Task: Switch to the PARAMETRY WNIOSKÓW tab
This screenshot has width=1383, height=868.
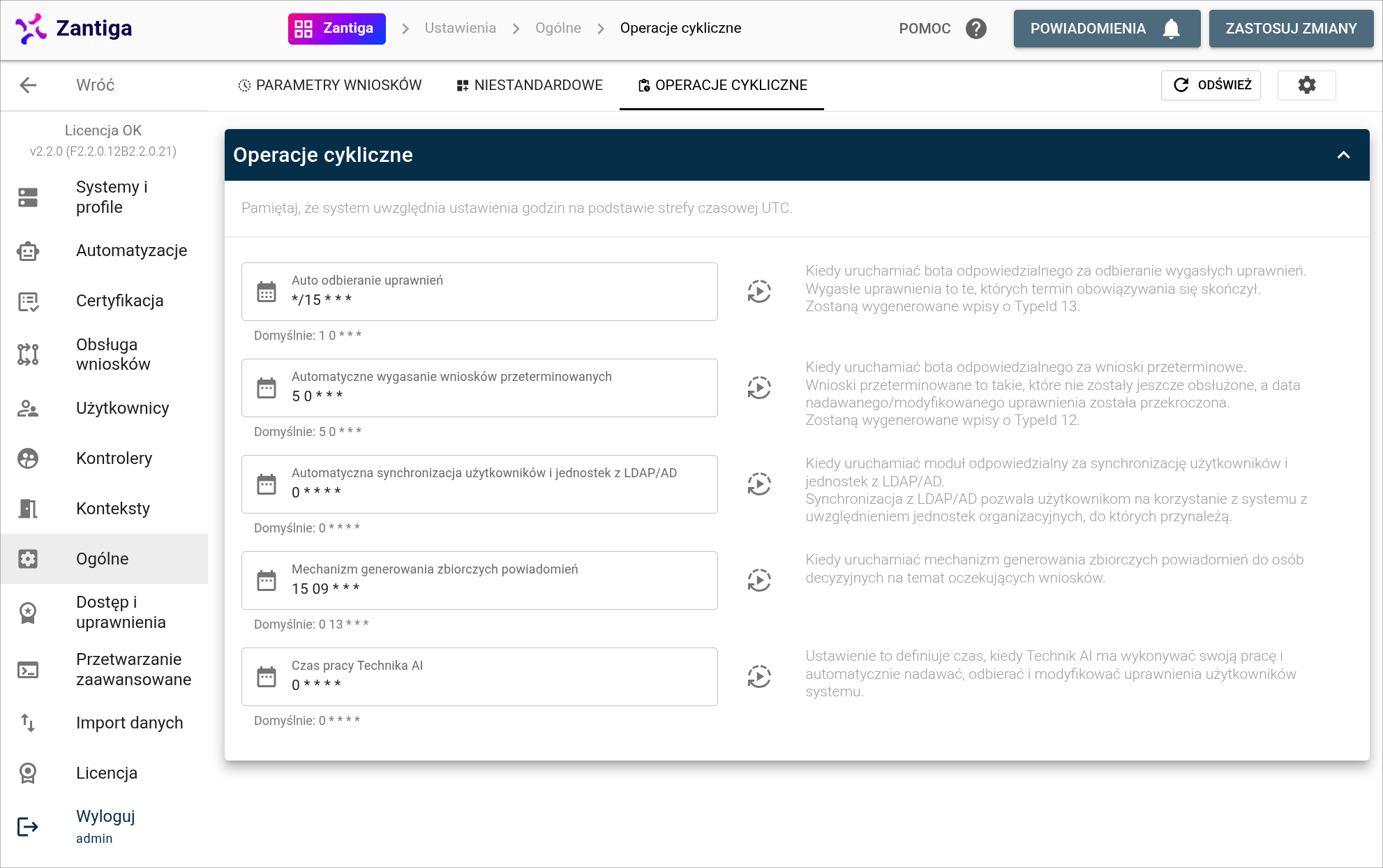Action: (x=330, y=85)
